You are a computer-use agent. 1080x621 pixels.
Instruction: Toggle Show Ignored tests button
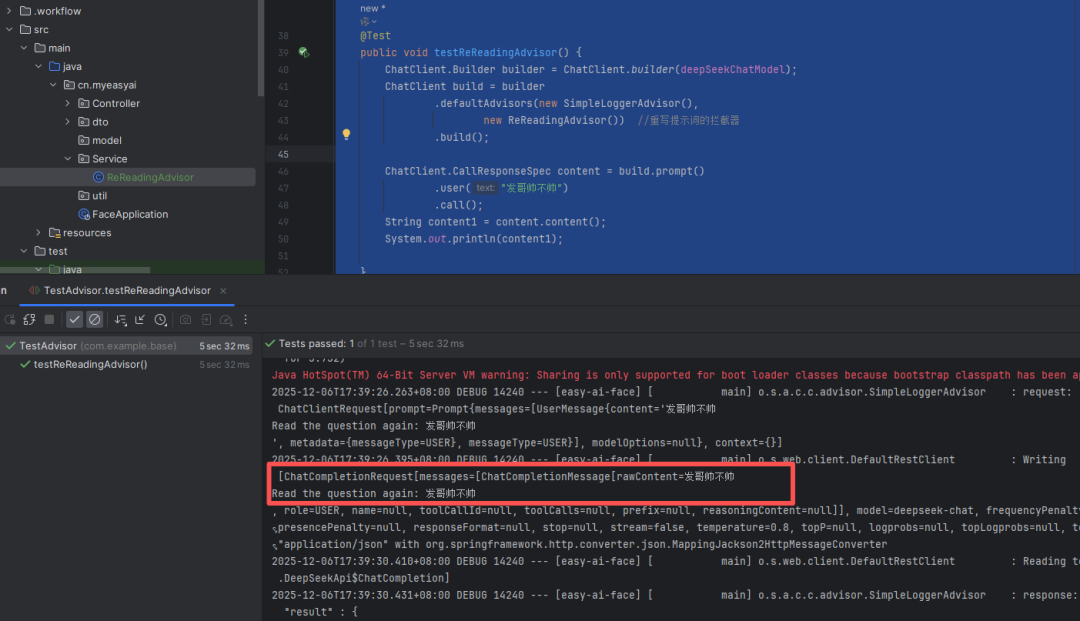pyautogui.click(x=94, y=320)
